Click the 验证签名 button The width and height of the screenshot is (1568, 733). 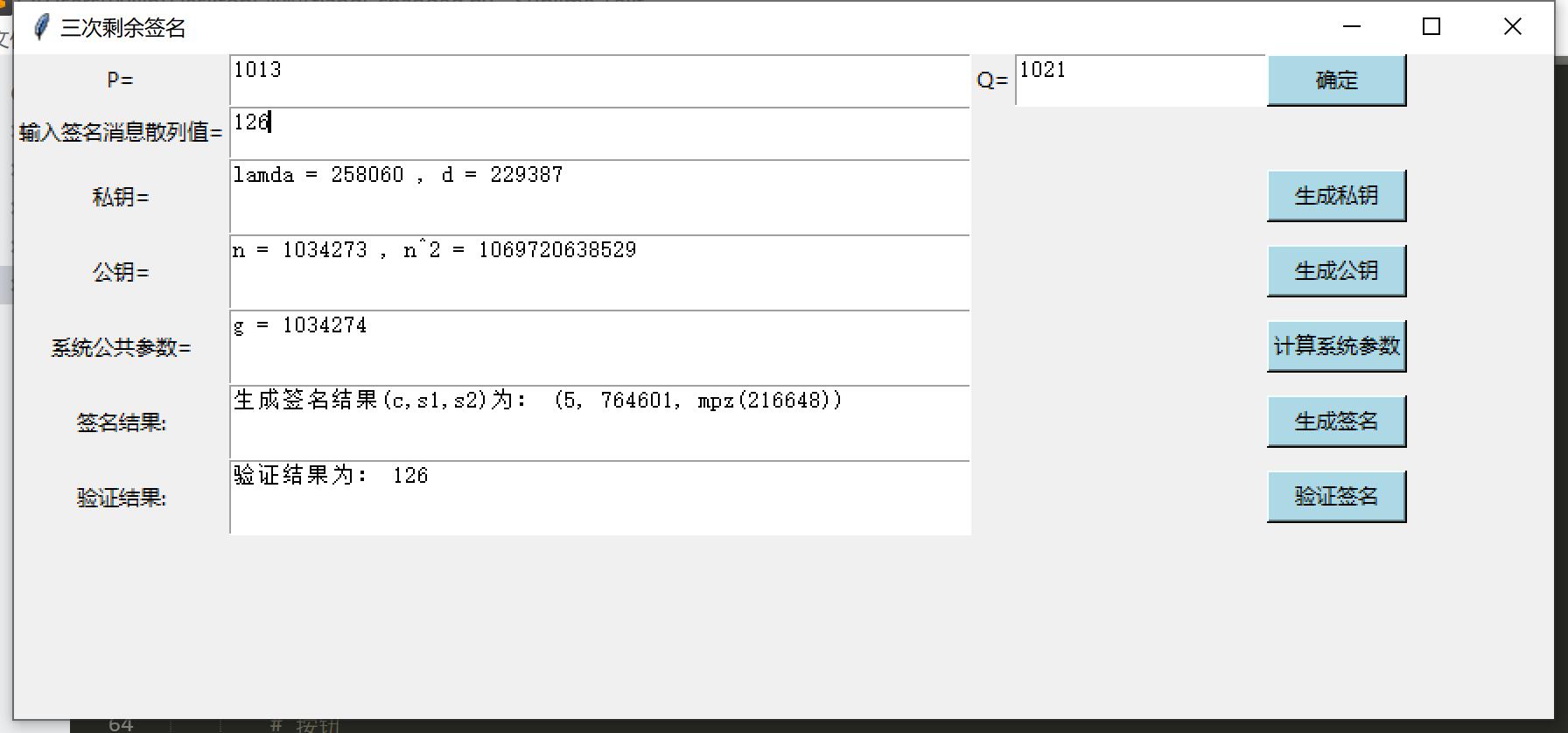click(x=1336, y=497)
